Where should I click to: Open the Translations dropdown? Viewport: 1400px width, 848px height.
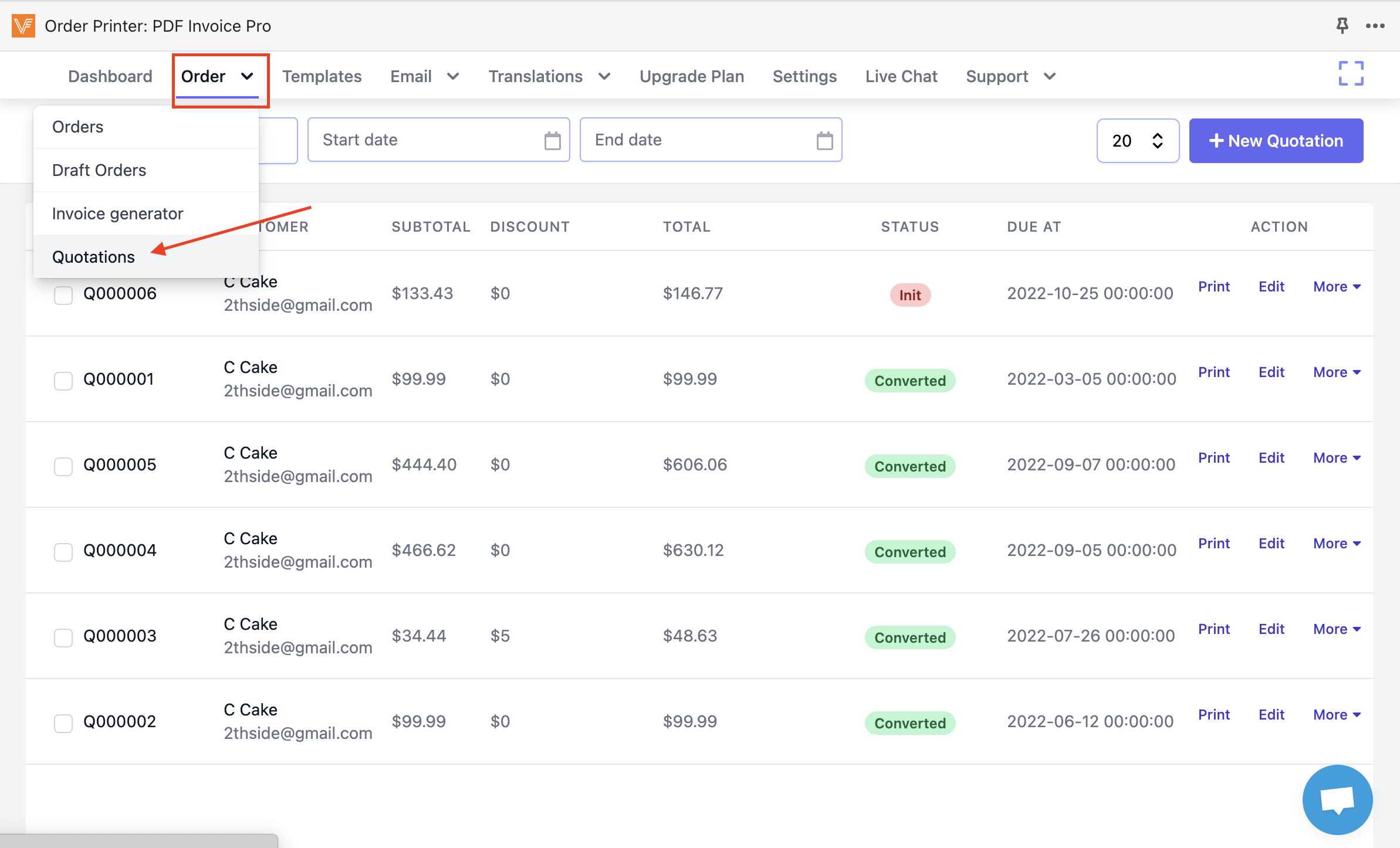pos(549,76)
